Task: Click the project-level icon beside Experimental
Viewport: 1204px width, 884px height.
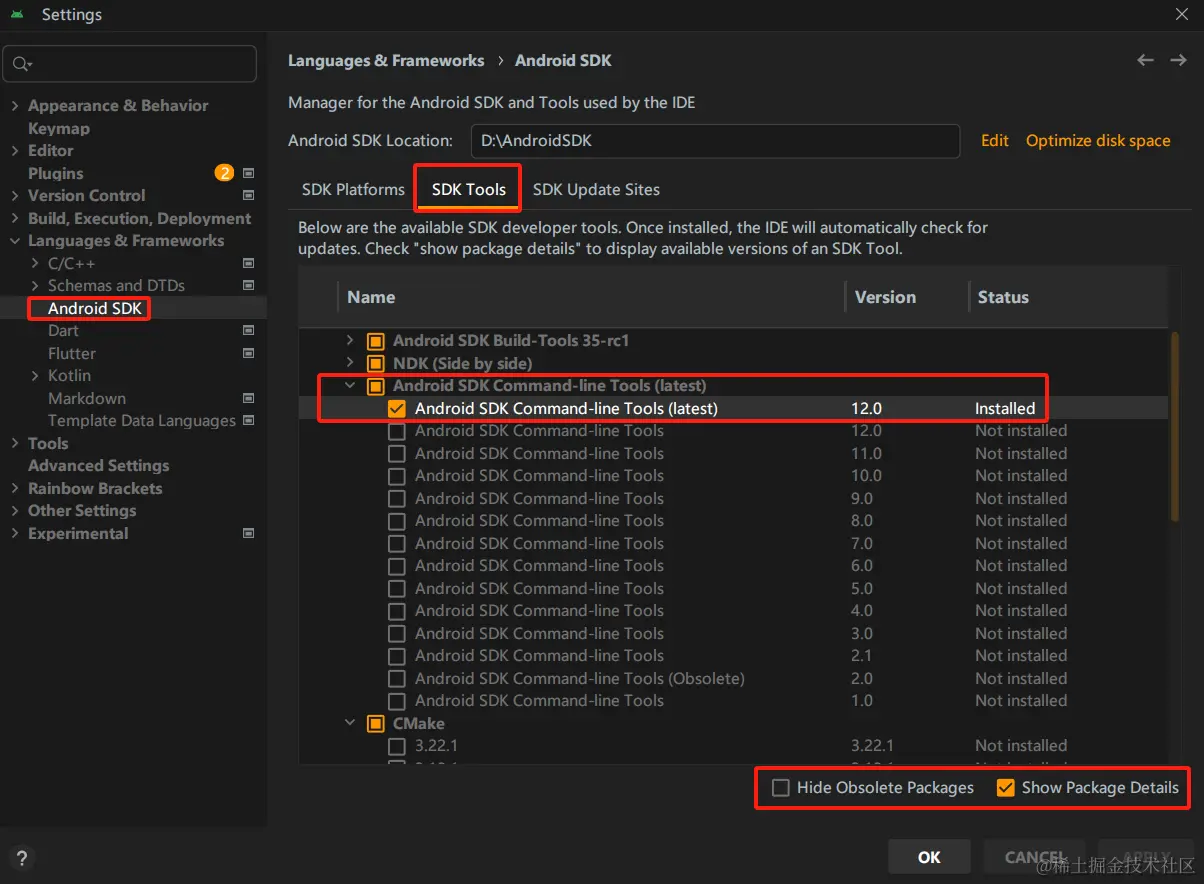Action: (248, 533)
